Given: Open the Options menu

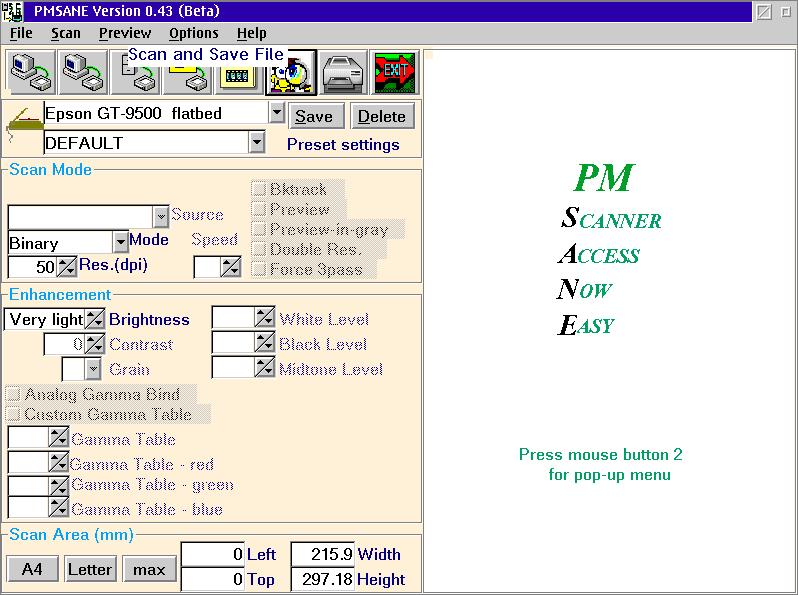Looking at the screenshot, I should coord(193,33).
